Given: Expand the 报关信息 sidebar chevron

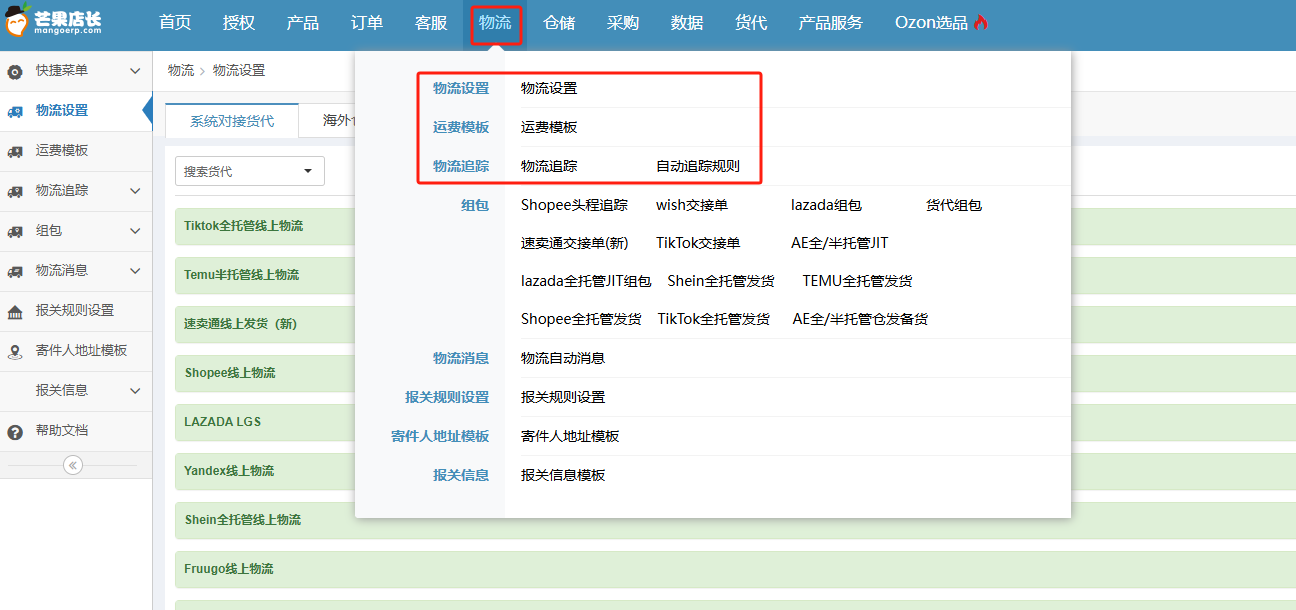Looking at the screenshot, I should (x=135, y=390).
